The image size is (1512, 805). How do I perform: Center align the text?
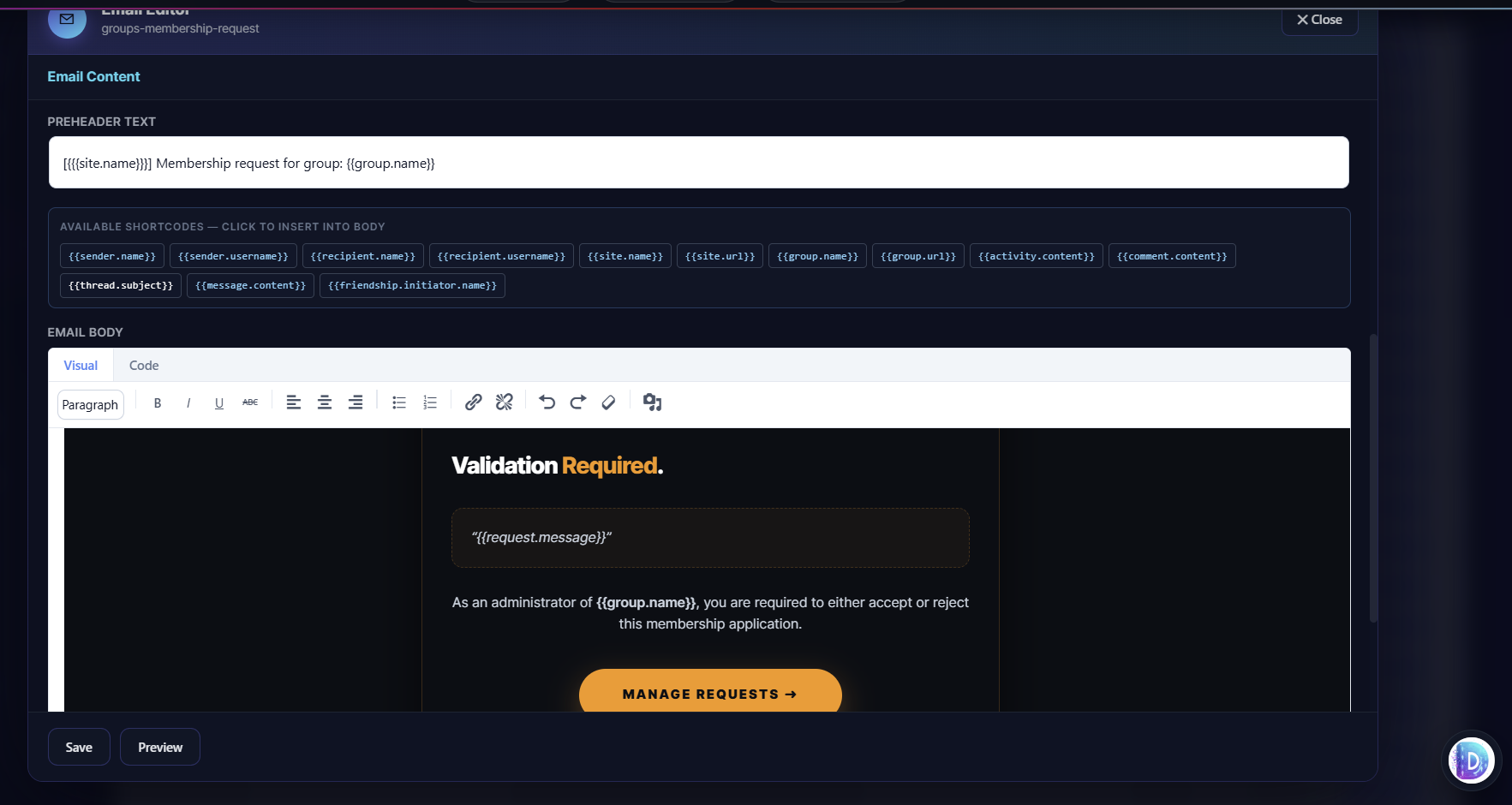(x=325, y=402)
